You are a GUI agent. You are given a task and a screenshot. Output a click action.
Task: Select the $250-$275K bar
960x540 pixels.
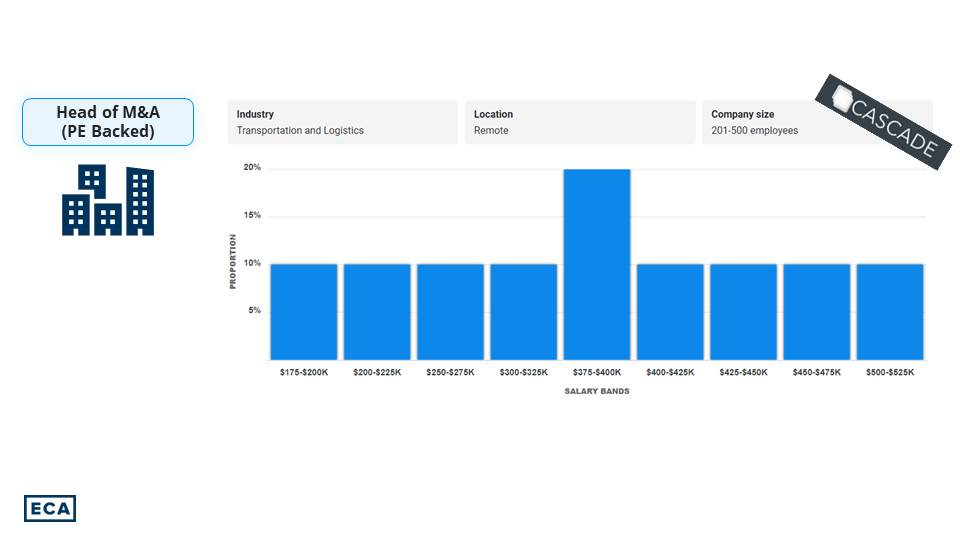[450, 311]
